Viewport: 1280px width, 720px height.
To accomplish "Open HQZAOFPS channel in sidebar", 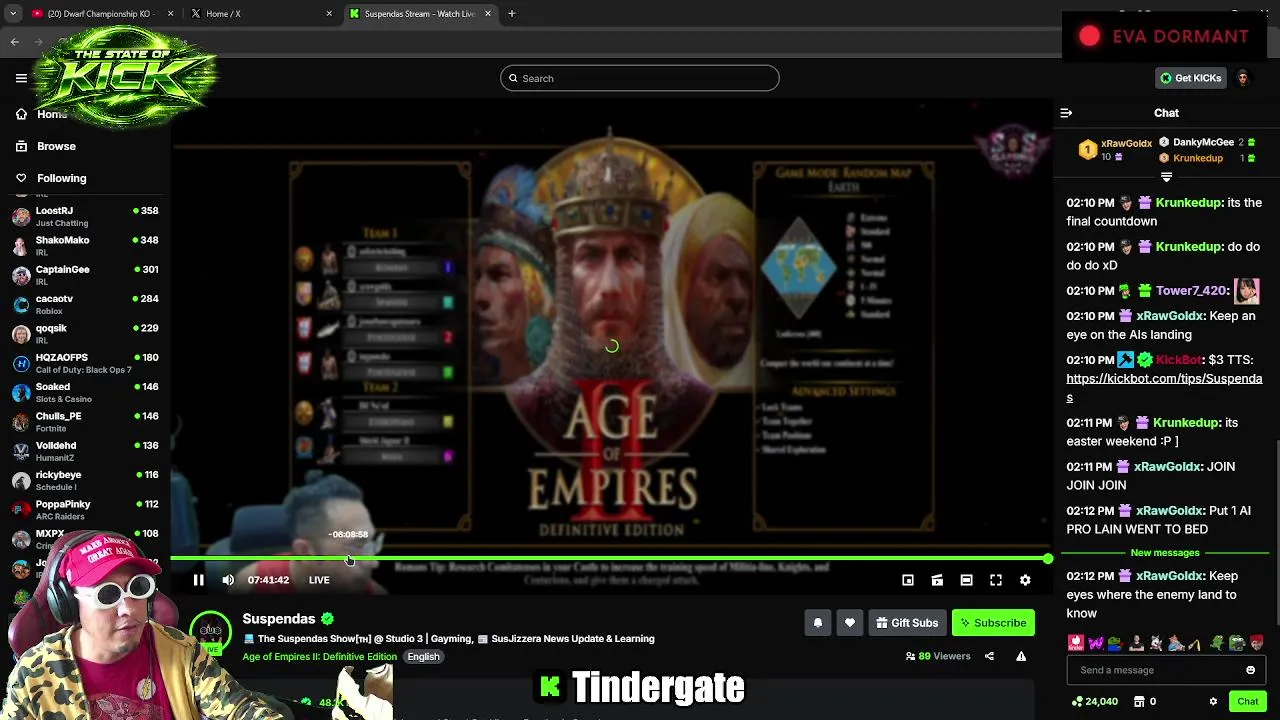I will click(85, 363).
